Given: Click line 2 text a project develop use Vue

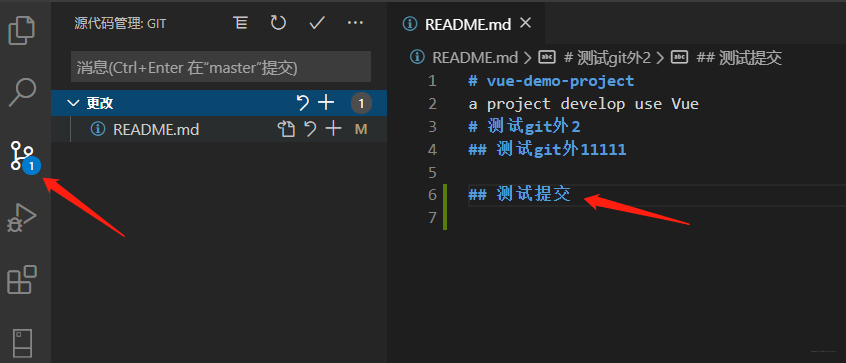Looking at the screenshot, I should [x=583, y=104].
